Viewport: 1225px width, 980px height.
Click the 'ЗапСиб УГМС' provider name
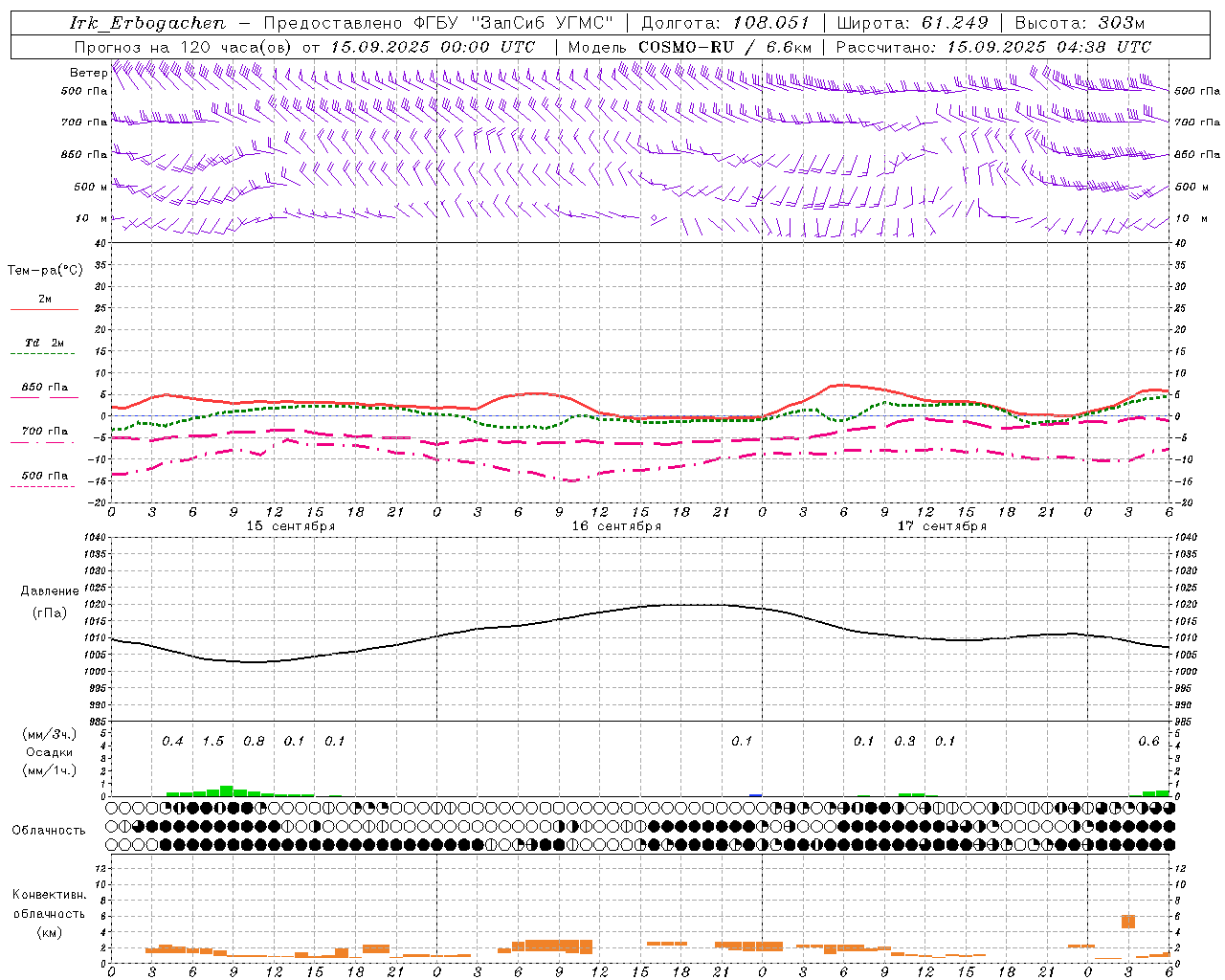click(x=543, y=23)
